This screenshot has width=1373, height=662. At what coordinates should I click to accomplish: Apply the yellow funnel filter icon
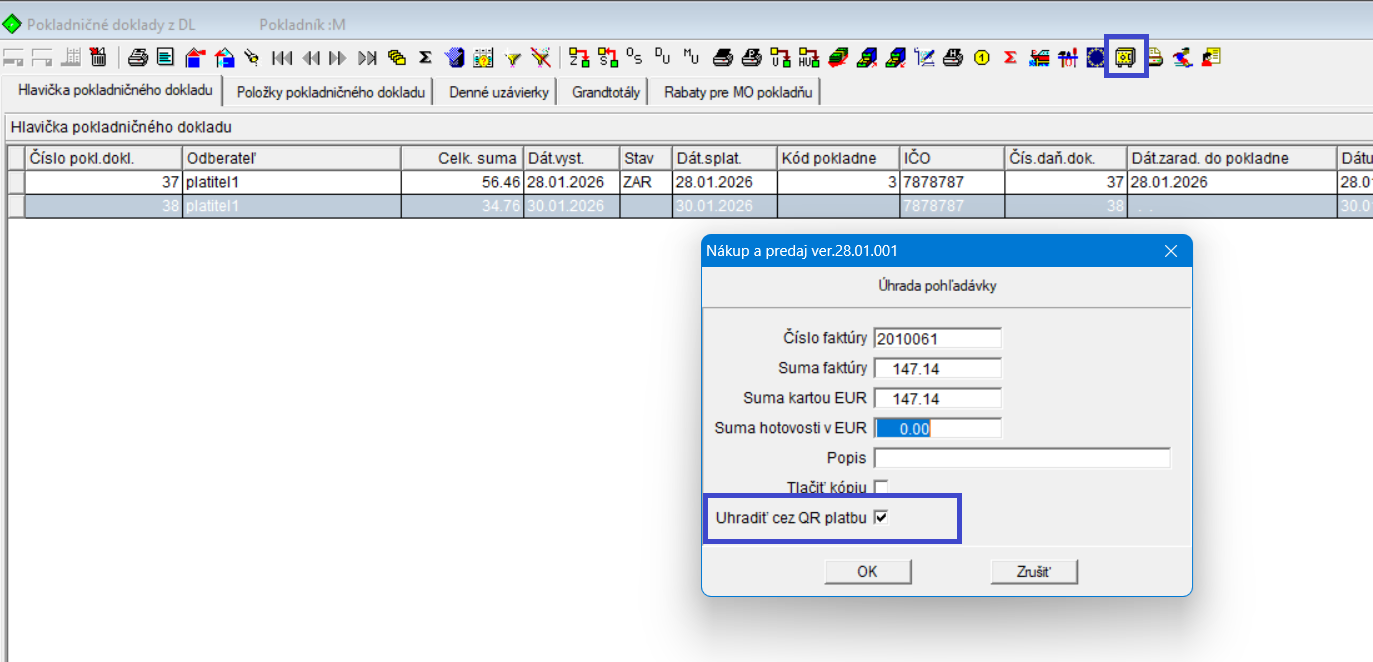pyautogui.click(x=513, y=57)
